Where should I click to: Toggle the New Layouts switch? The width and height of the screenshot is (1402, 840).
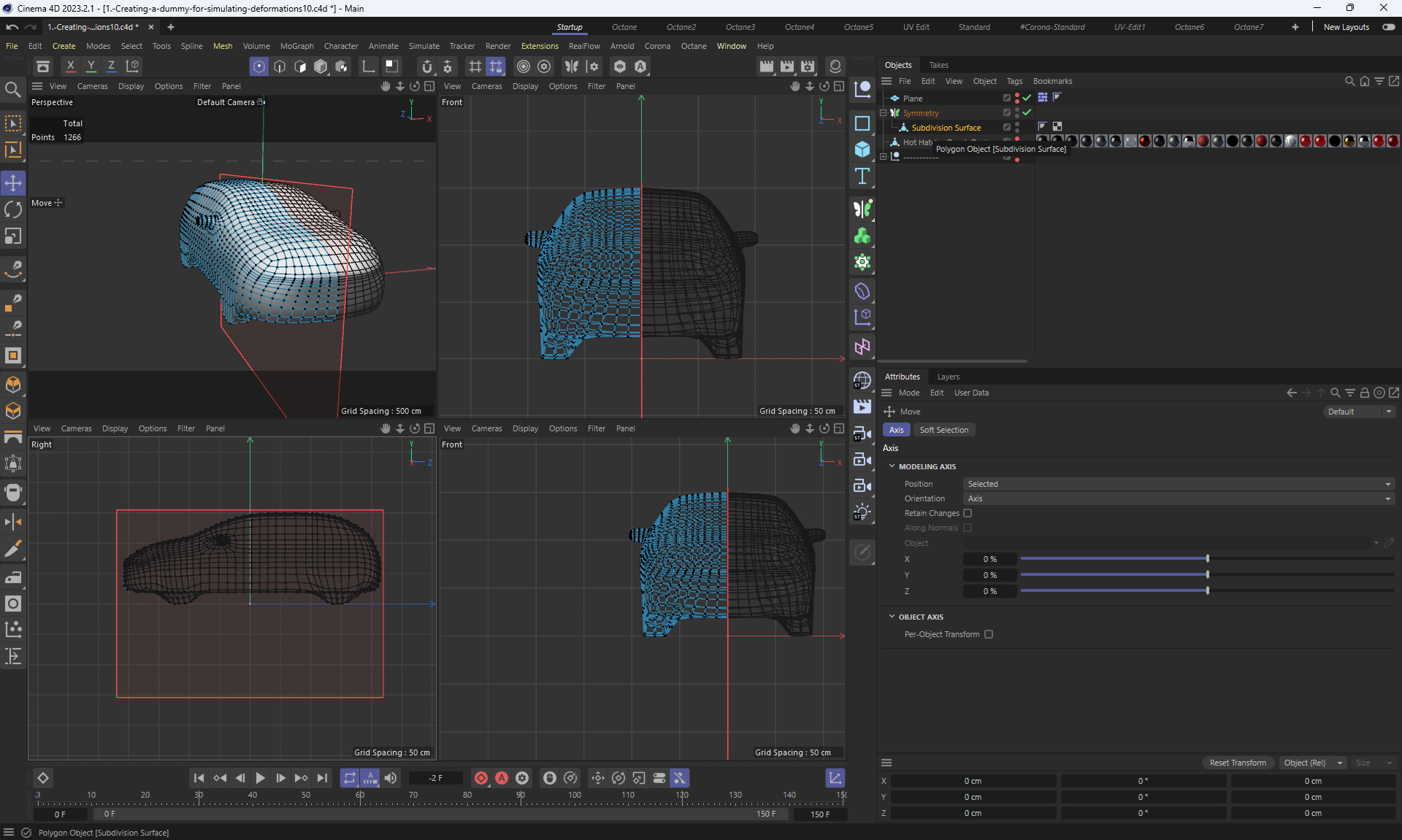click(x=1388, y=27)
